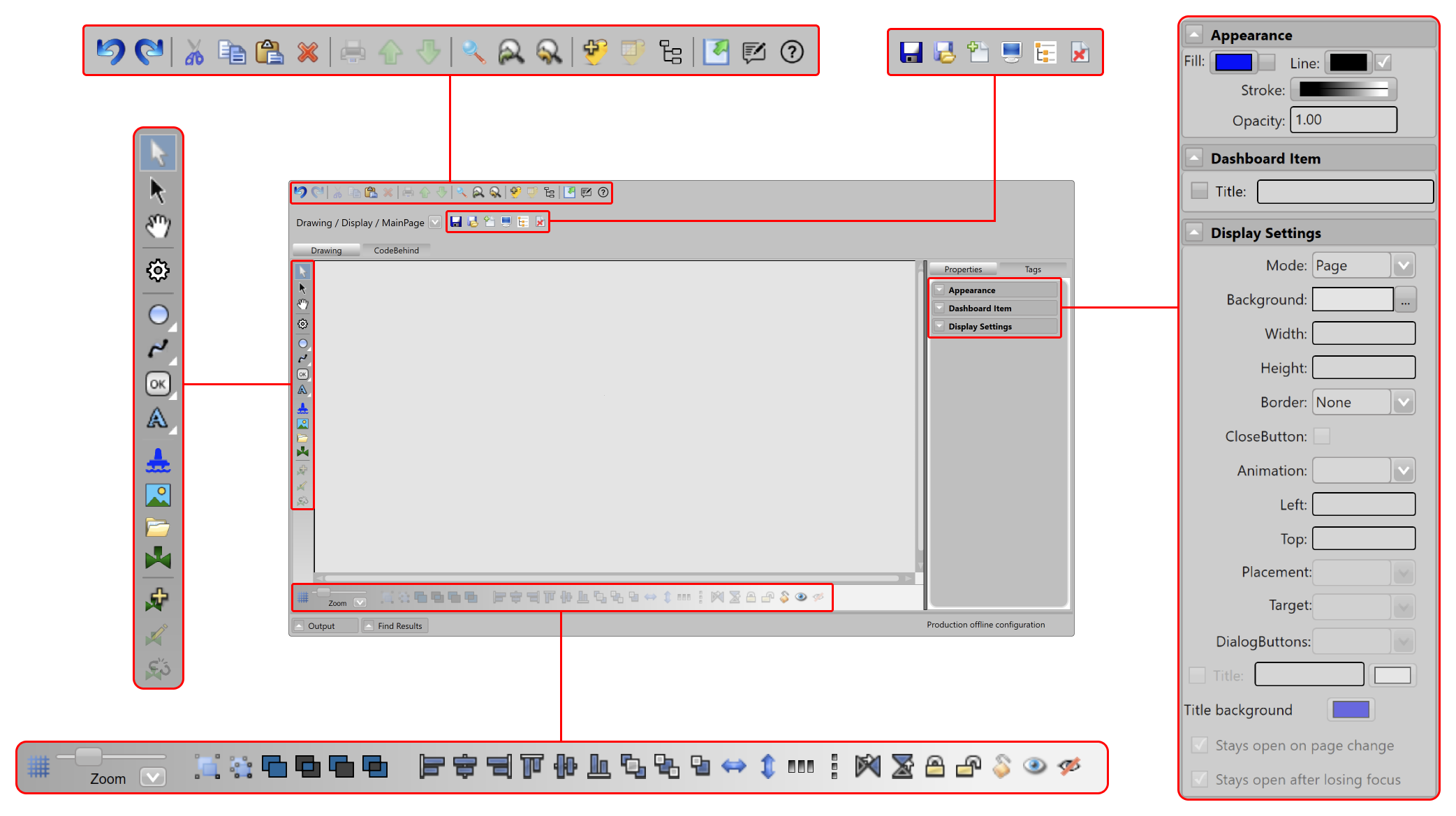The width and height of the screenshot is (1456, 816).
Task: Click the padlock Lock icon
Action: 934,766
